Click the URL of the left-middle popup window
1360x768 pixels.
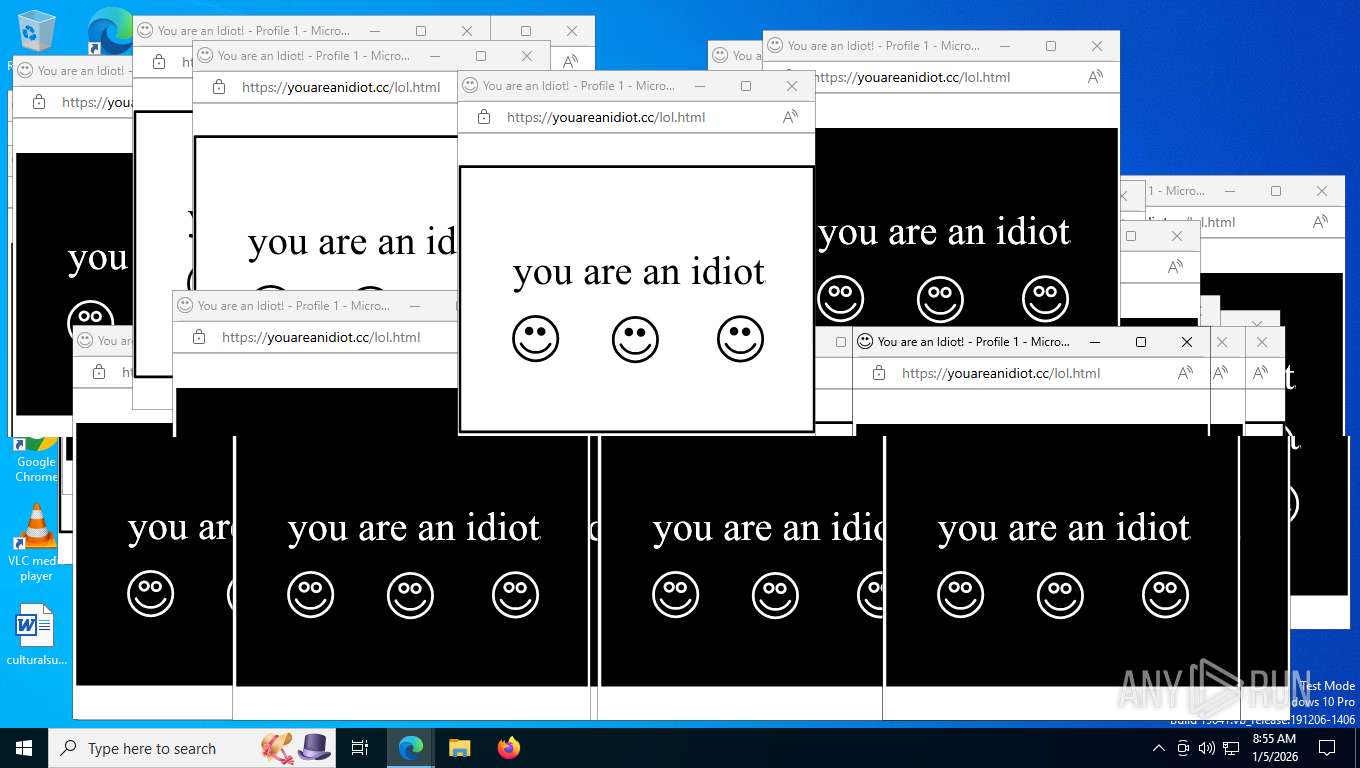tap(321, 337)
